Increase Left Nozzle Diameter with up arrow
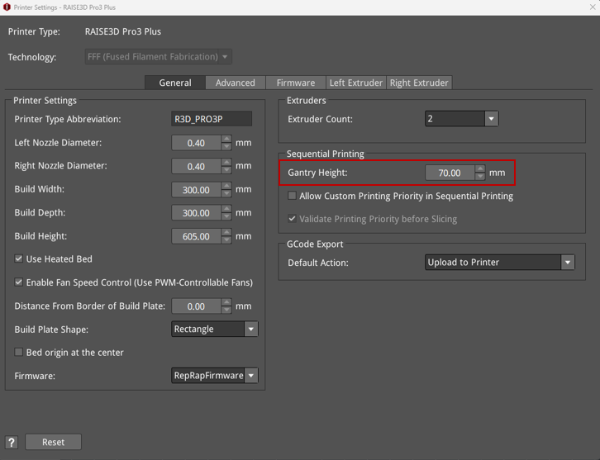 (x=225, y=138)
